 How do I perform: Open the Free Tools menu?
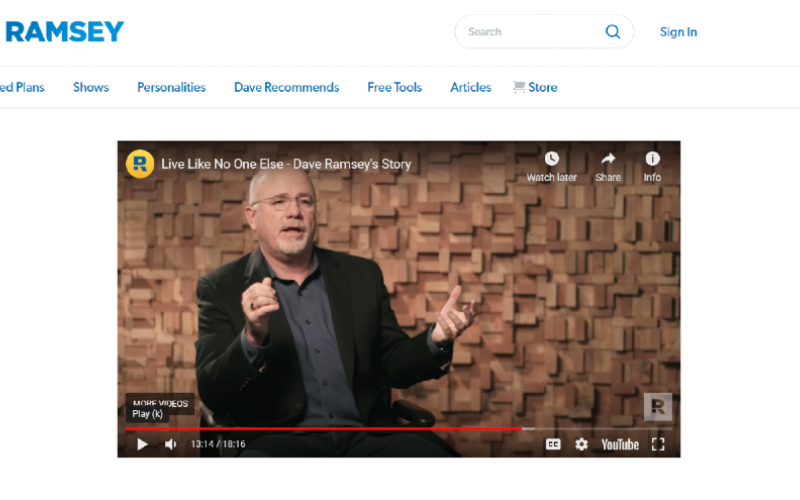pyautogui.click(x=394, y=87)
